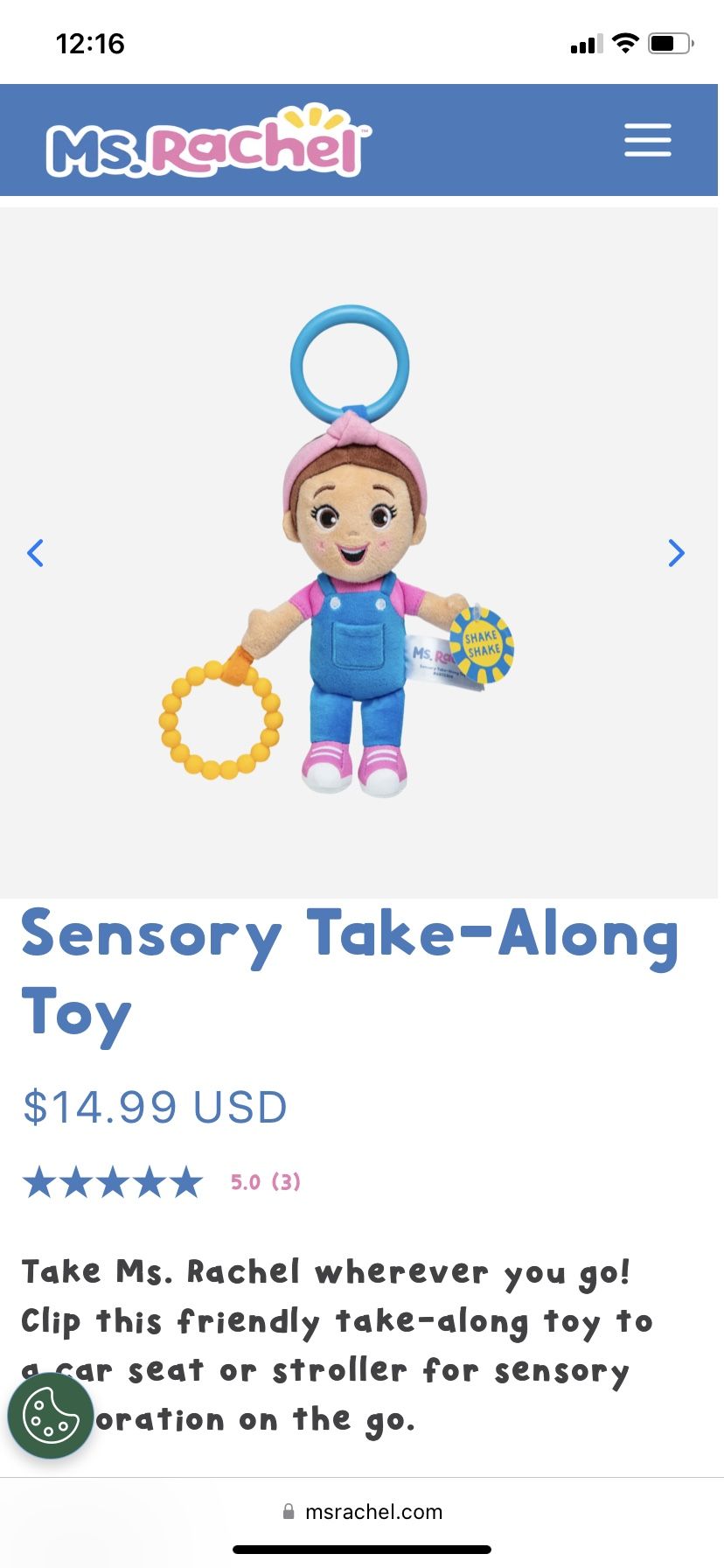Tap the product description paragraph
Screen dimensions: 724x1568
(x=338, y=1345)
